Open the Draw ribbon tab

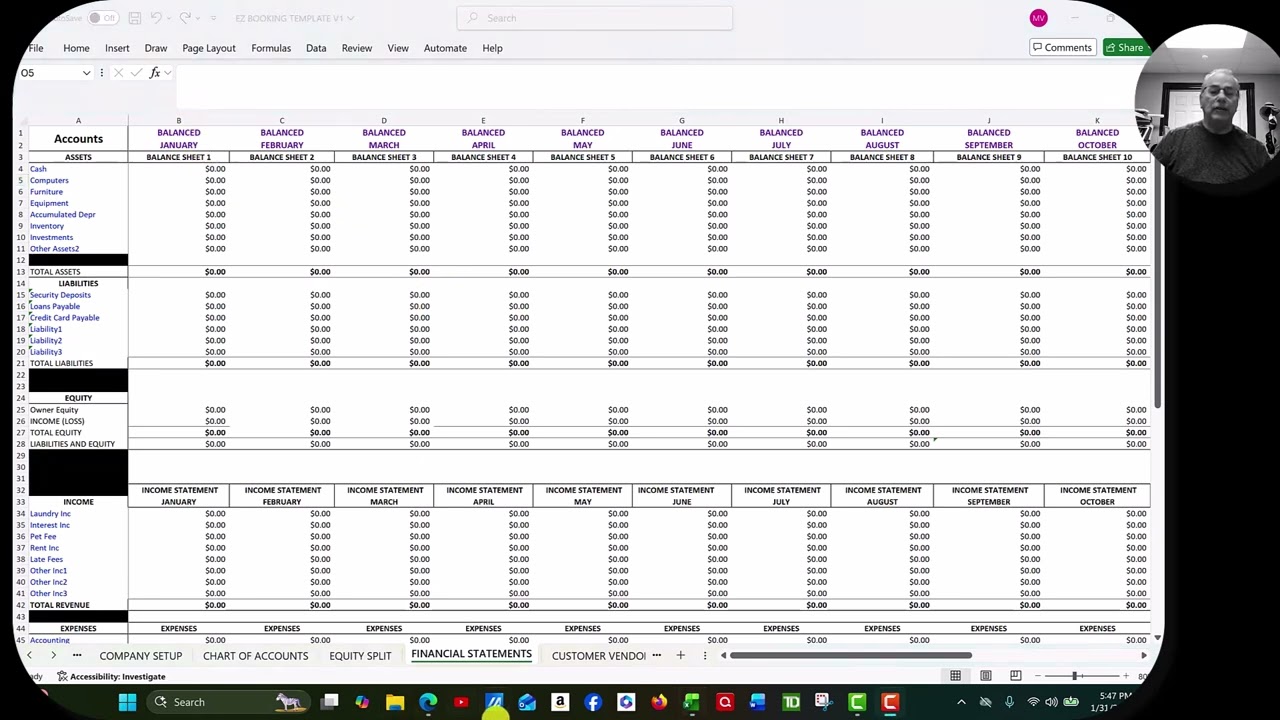point(156,48)
